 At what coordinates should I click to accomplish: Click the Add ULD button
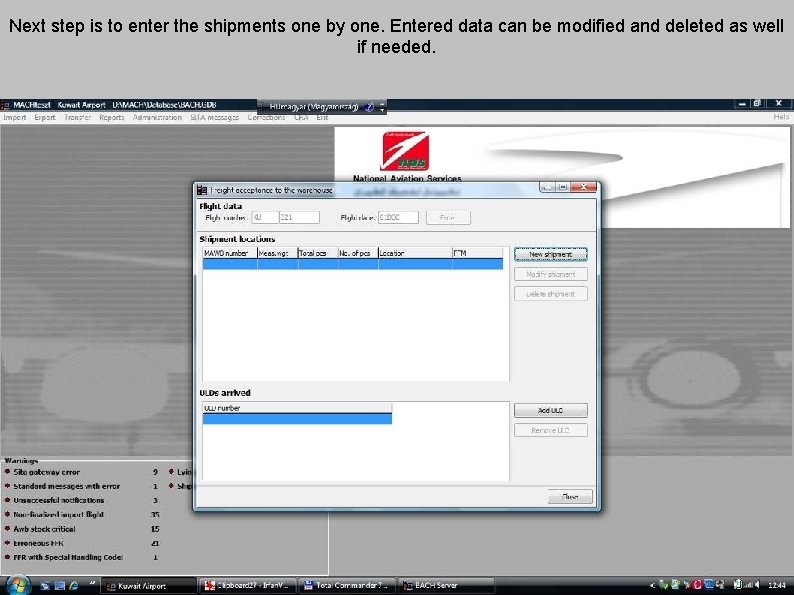(550, 410)
